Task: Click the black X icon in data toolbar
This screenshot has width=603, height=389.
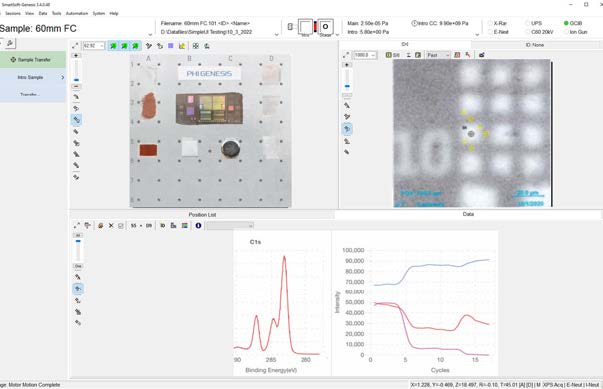Action: (x=111, y=226)
